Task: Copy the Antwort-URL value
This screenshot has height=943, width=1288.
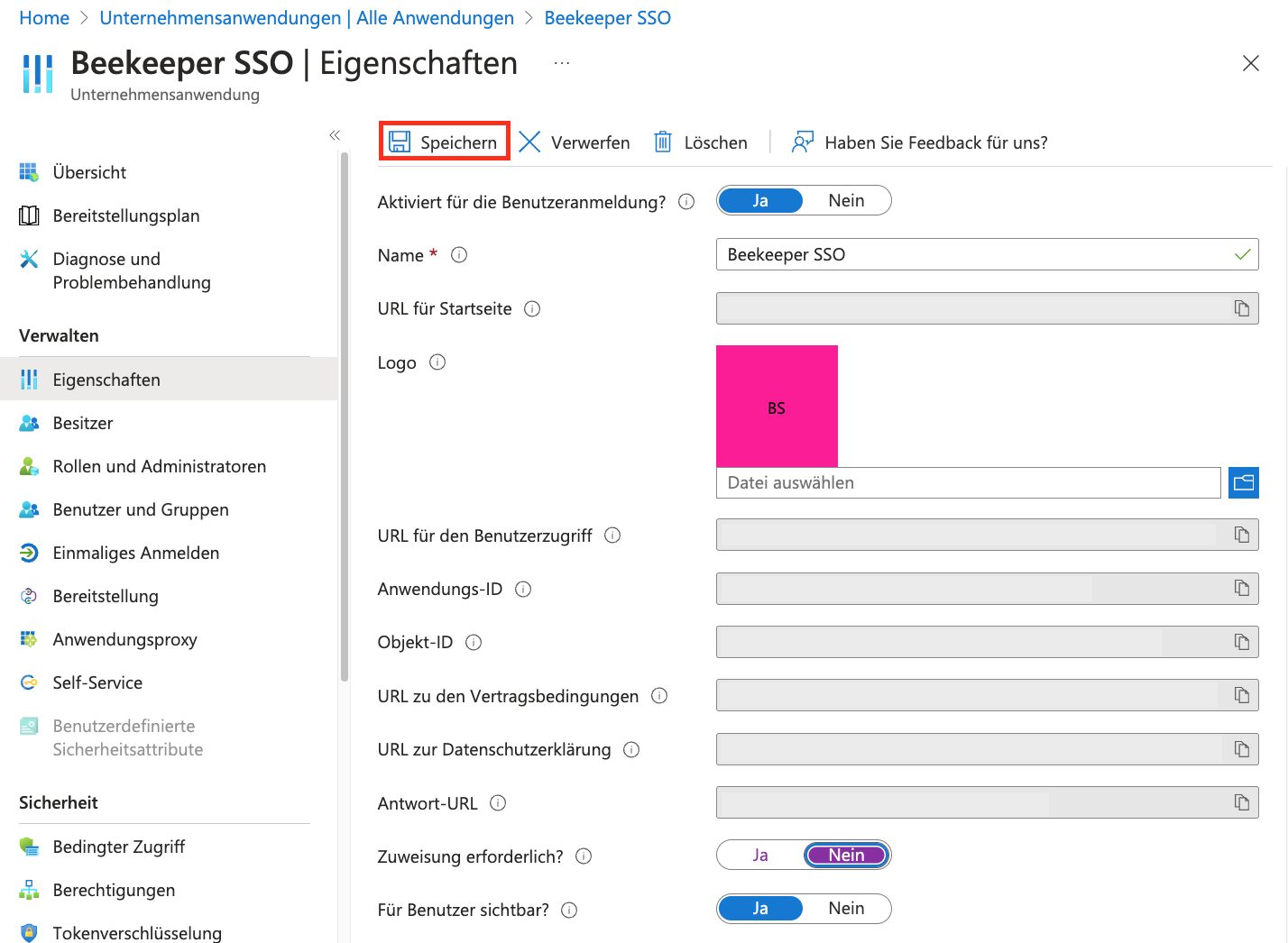Action: click(x=1242, y=802)
